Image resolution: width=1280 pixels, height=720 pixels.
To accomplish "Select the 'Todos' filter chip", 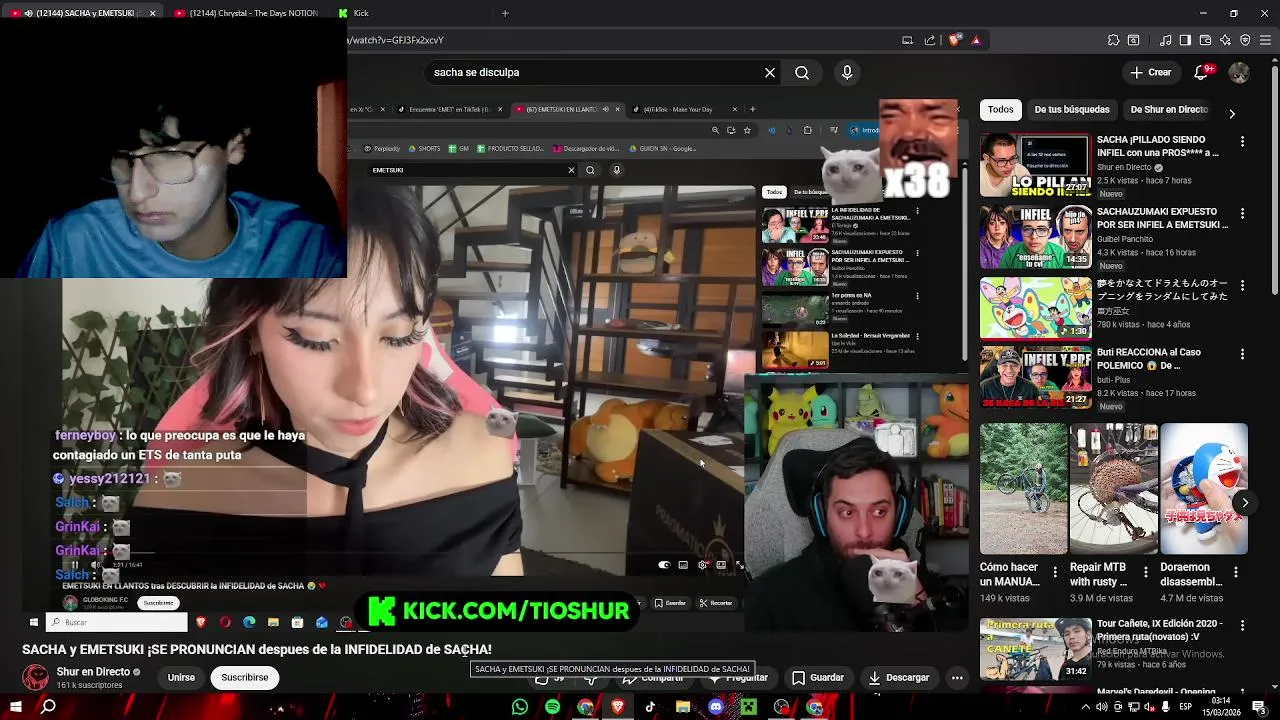I will click(1001, 109).
